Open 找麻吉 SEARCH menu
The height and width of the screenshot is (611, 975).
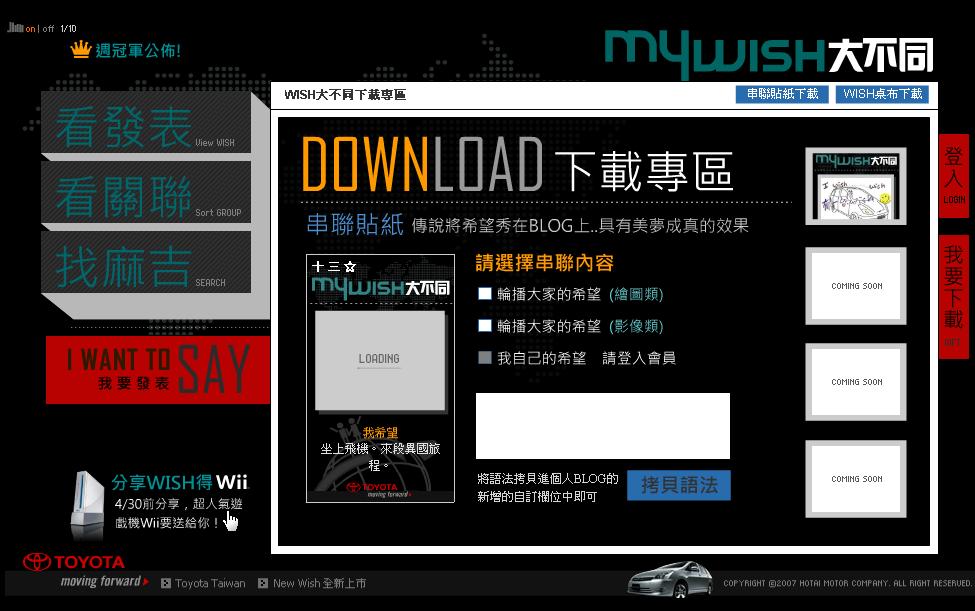(x=146, y=264)
